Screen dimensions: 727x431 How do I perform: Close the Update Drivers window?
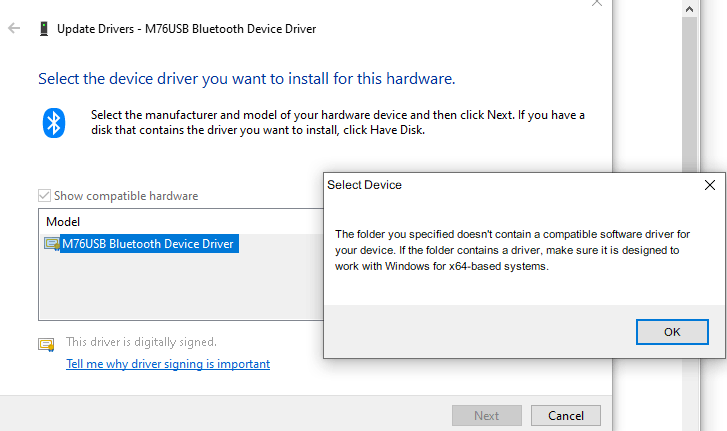pos(597,4)
